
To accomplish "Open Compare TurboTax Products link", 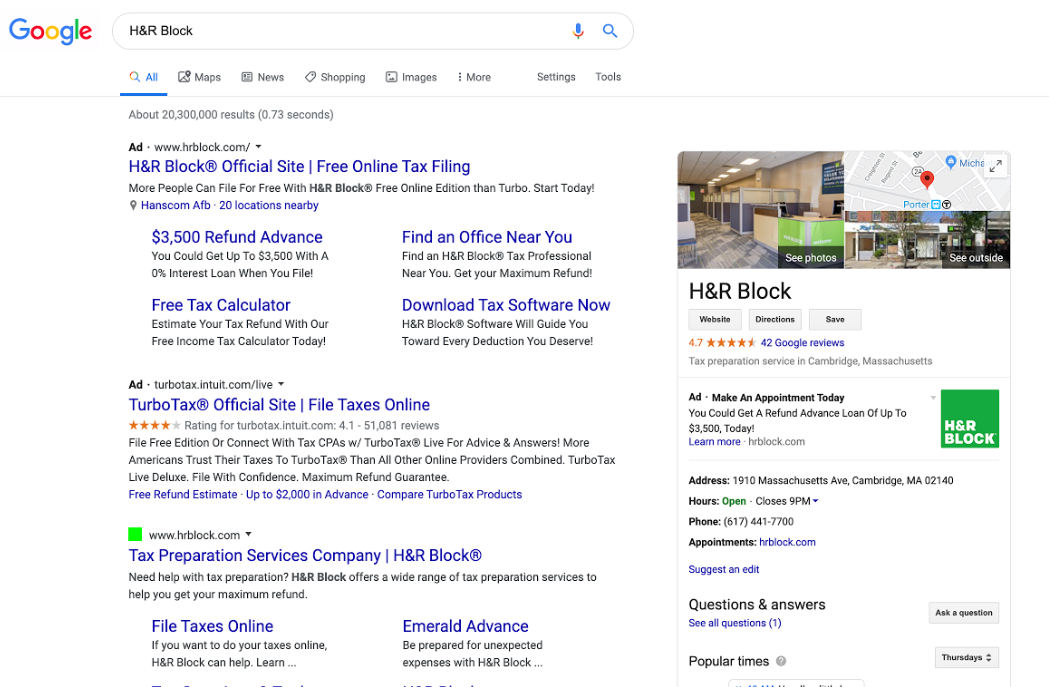I will tap(450, 494).
